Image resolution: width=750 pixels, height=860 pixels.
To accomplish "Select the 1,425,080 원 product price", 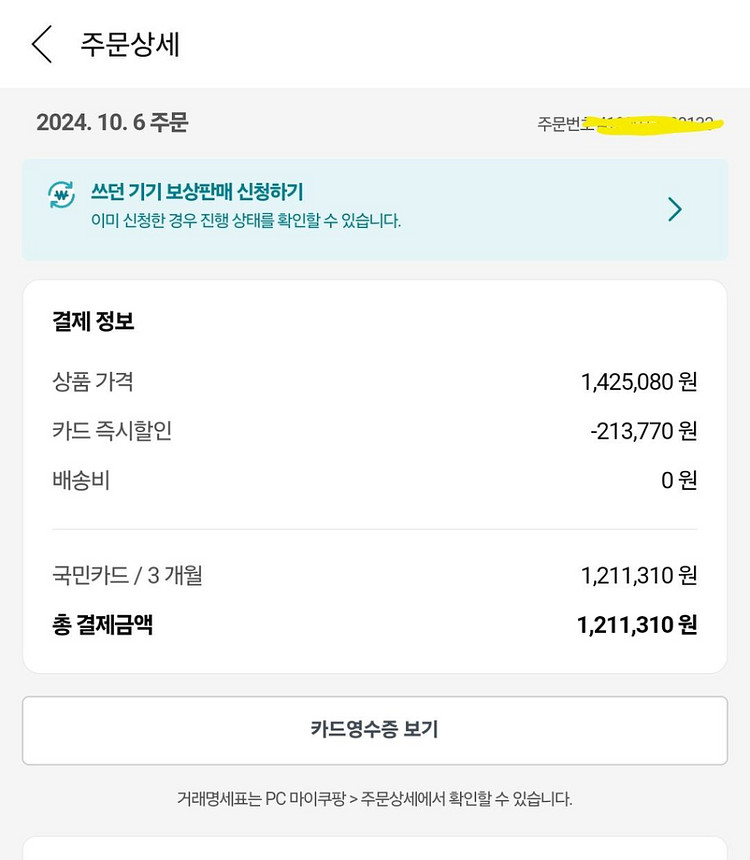I will click(638, 381).
